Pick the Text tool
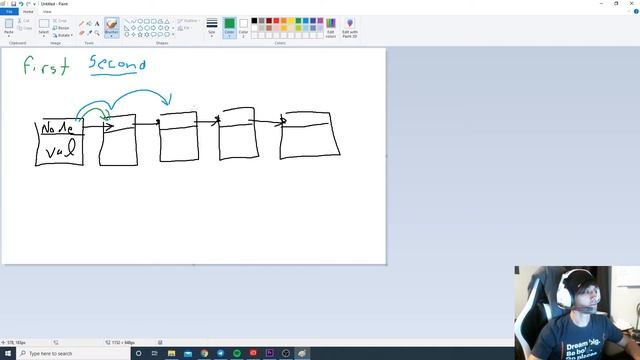Viewport: 640px width, 360px height. click(97, 24)
